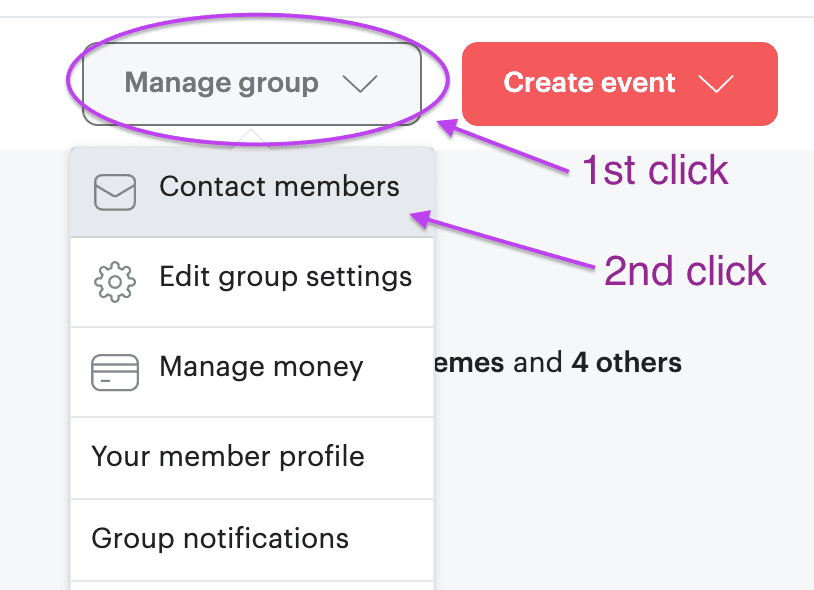Open Manage money via the credit card icon
The height and width of the screenshot is (590, 814).
(x=114, y=372)
